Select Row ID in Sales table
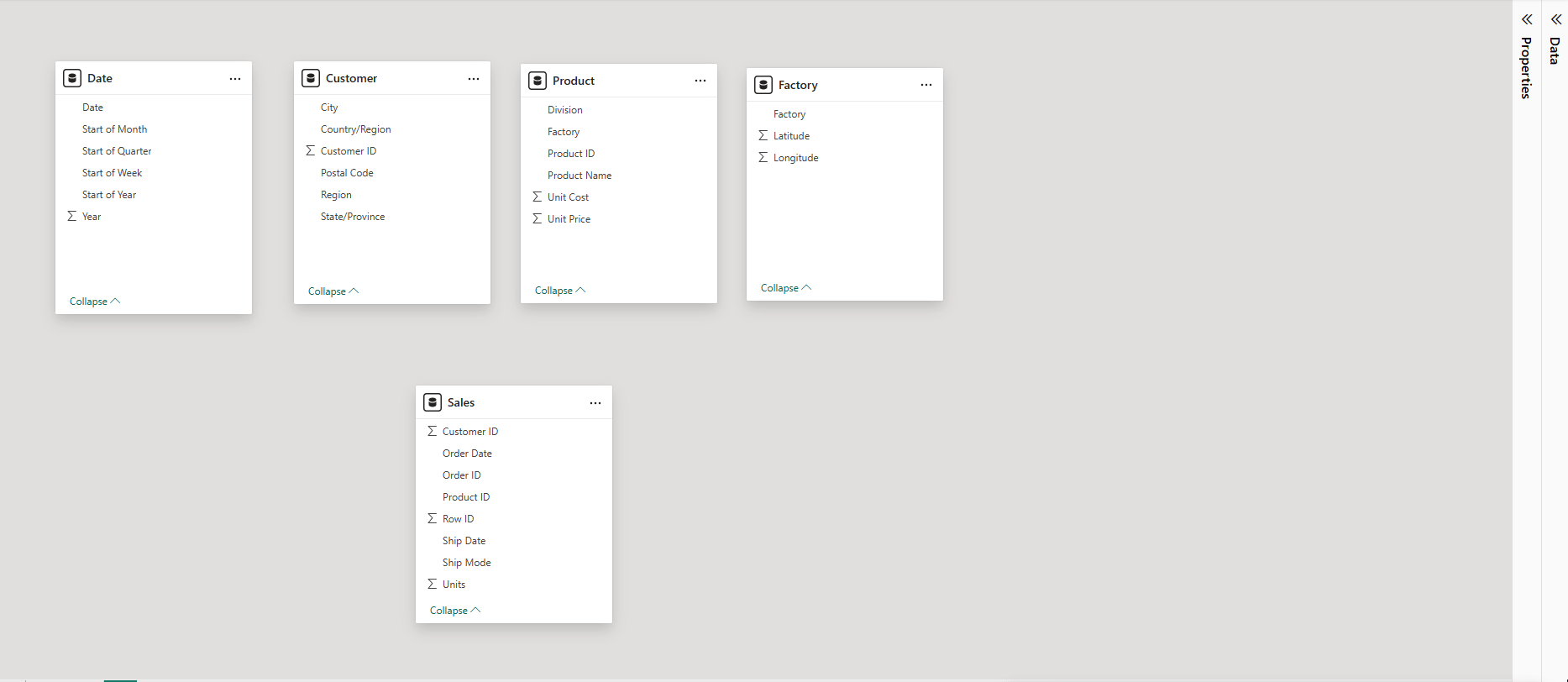Screen dimensions: 1568x682 (514, 519)
